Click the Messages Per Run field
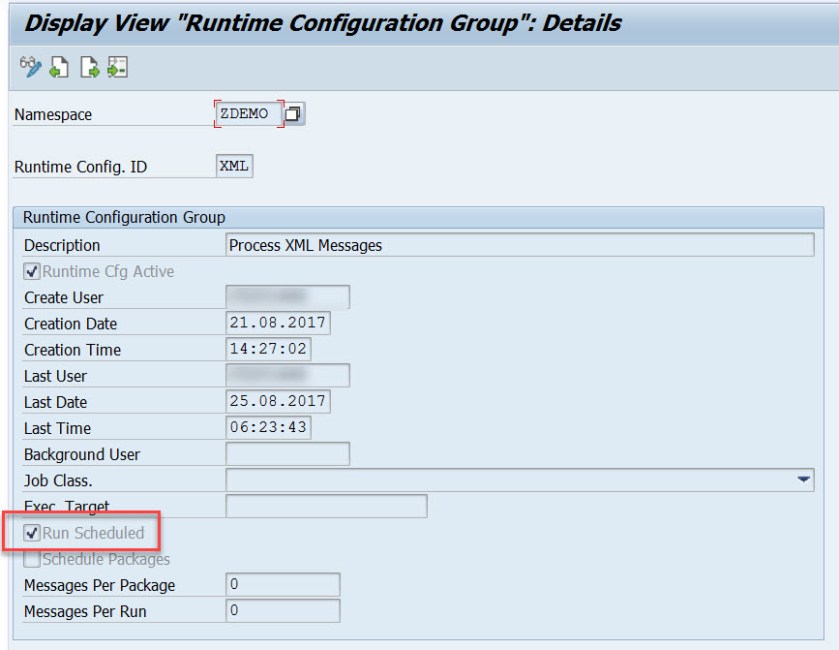 point(283,611)
